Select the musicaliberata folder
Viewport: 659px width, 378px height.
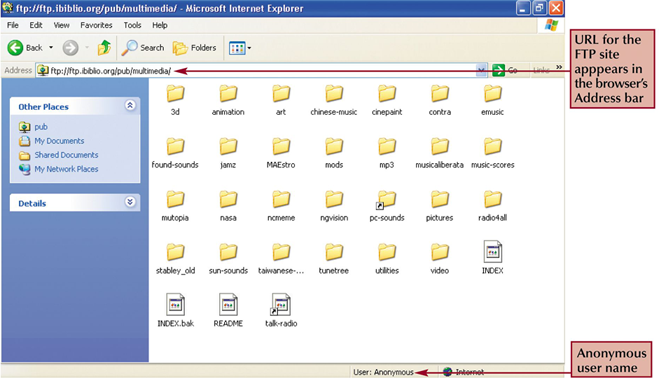click(440, 153)
